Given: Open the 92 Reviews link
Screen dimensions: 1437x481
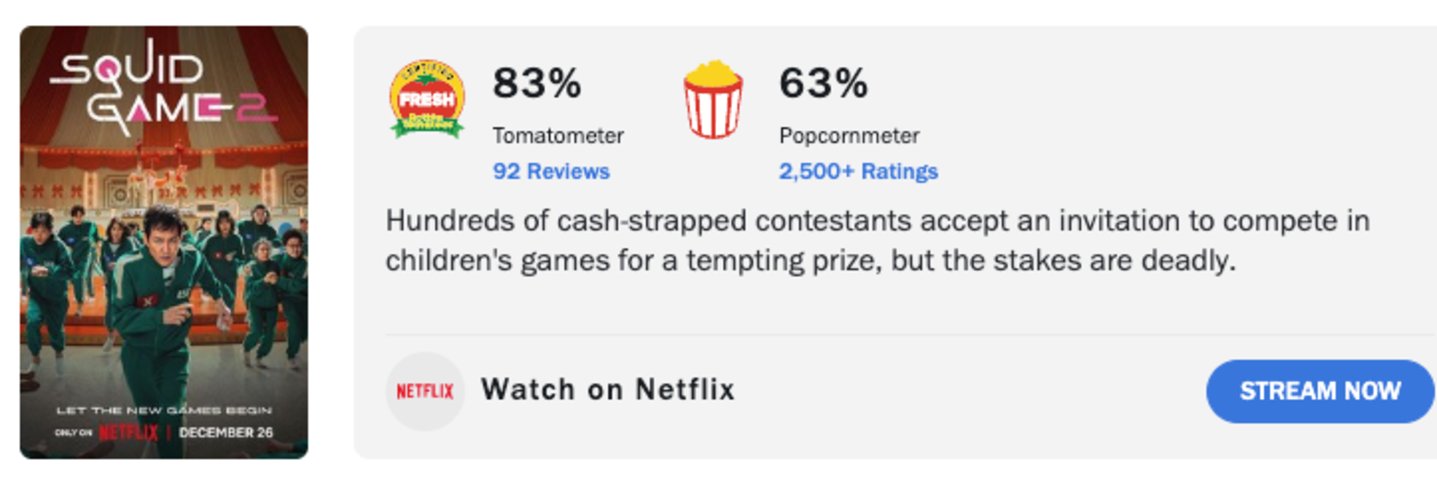Looking at the screenshot, I should 551,171.
